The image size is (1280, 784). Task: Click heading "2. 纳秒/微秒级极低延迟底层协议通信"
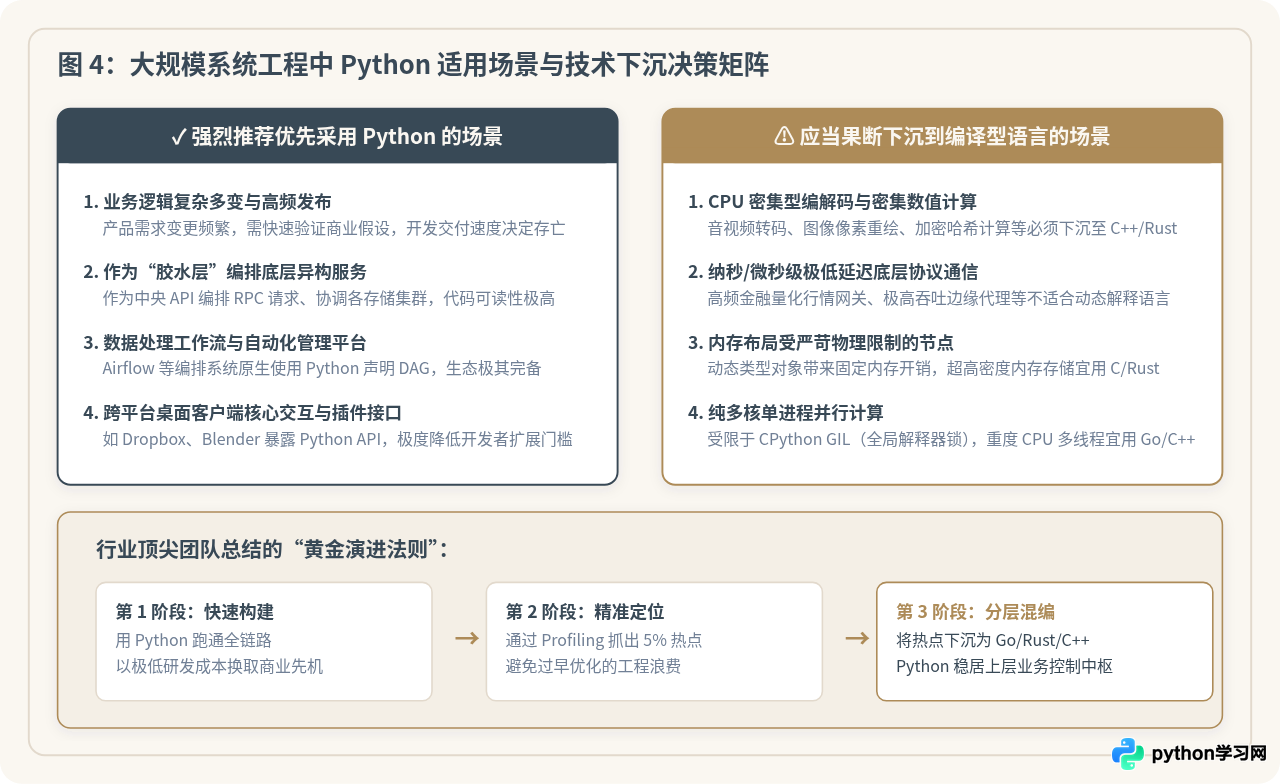[x=833, y=272]
